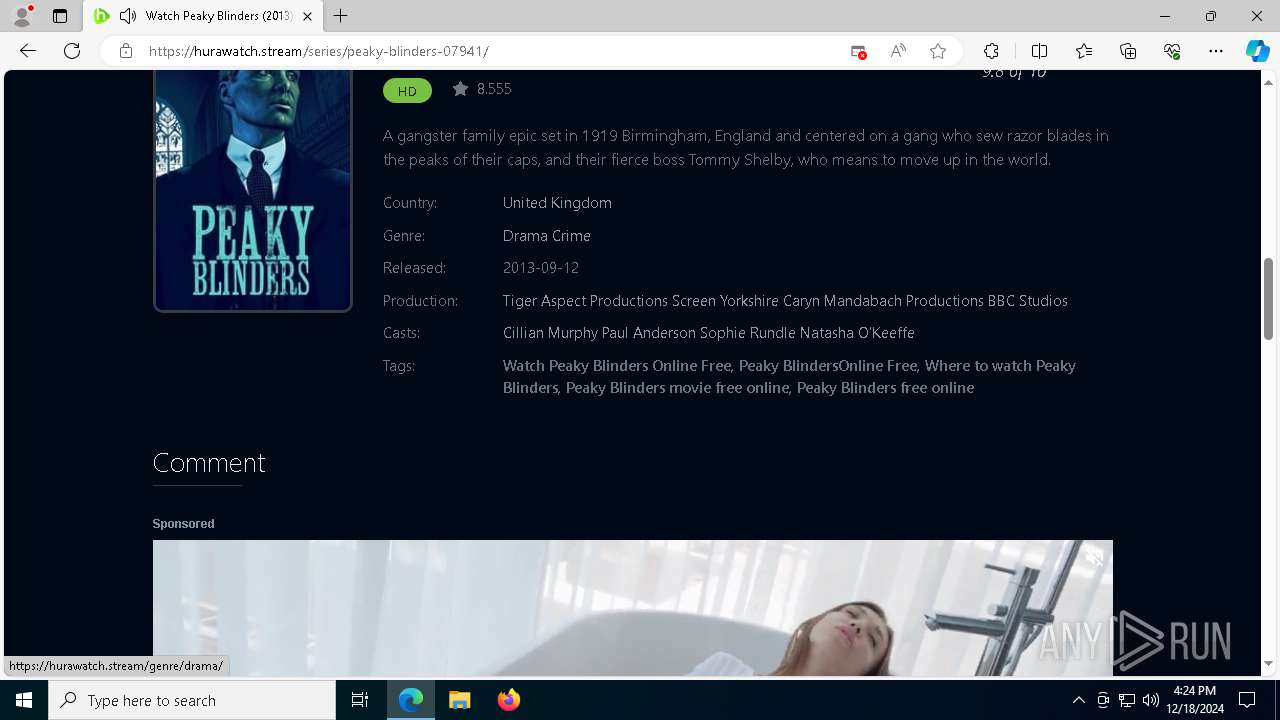The image size is (1280, 720).
Task: Open volume control in tray
Action: point(1151,700)
